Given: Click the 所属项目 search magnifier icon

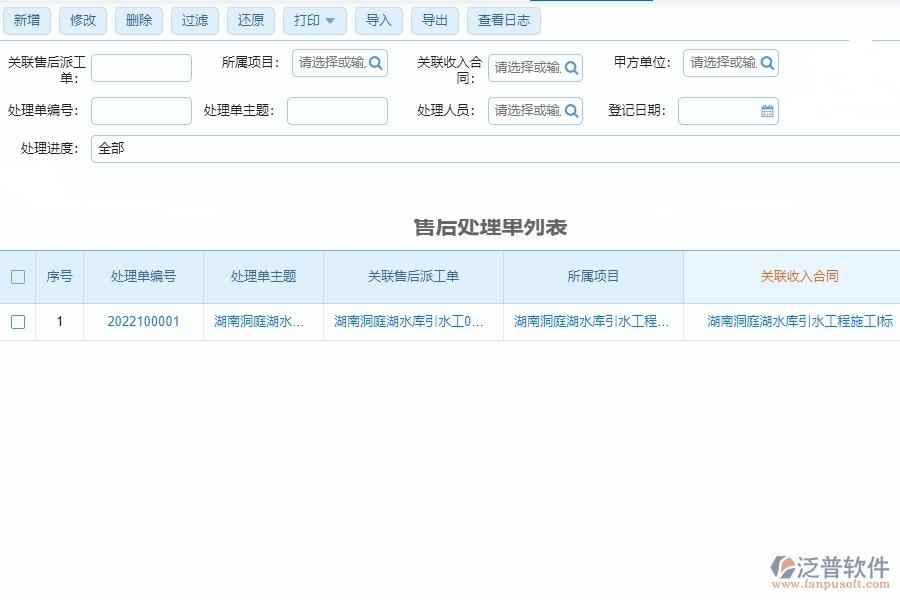Looking at the screenshot, I should (375, 62).
